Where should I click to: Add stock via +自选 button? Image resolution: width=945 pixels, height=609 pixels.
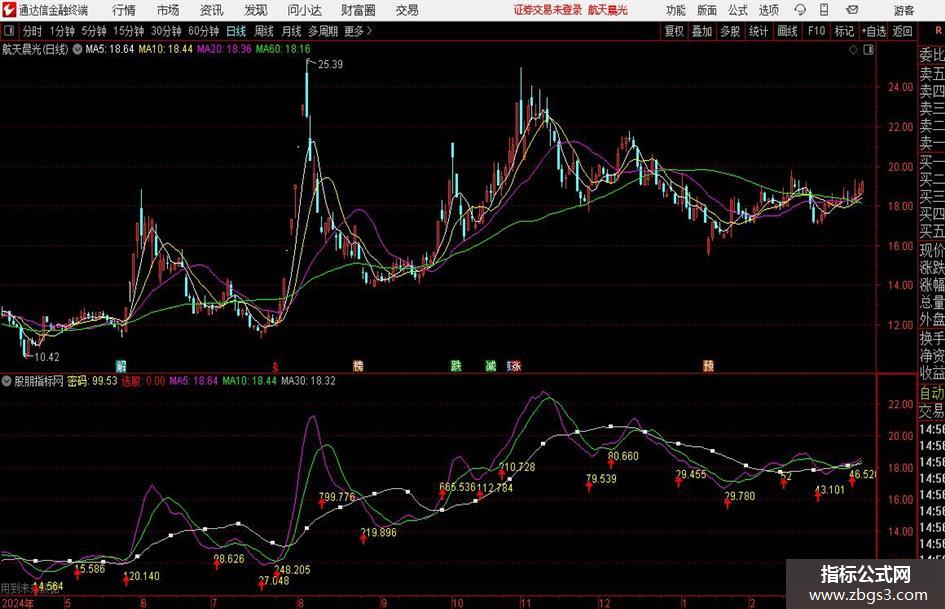coord(873,31)
